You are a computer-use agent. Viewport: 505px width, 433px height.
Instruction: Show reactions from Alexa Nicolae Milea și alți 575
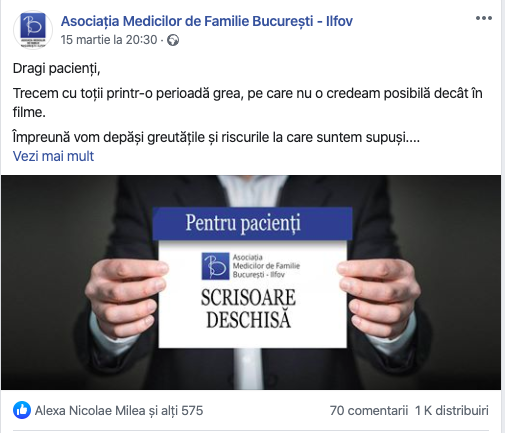(x=119, y=410)
